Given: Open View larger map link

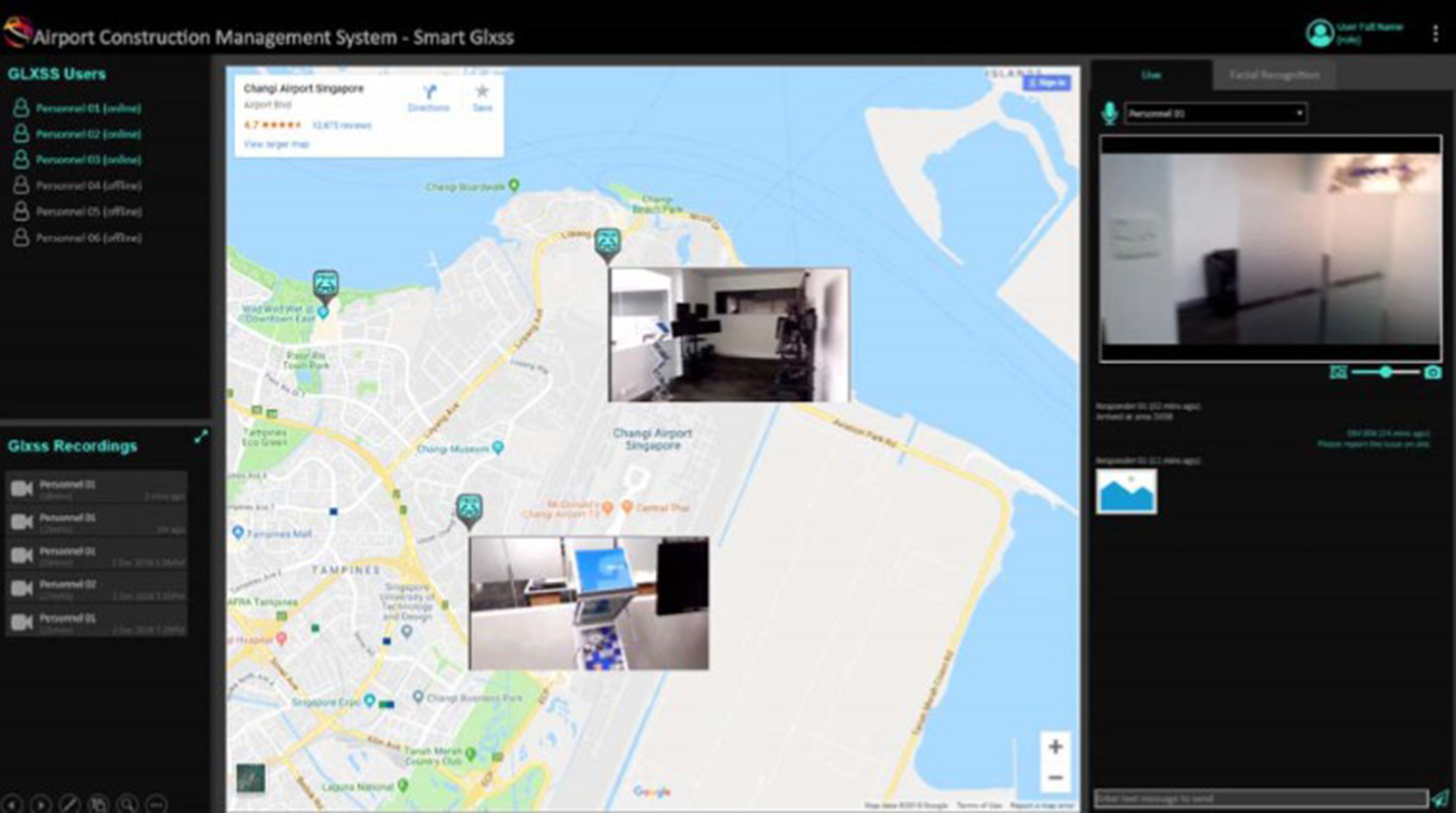Looking at the screenshot, I should pos(277,144).
